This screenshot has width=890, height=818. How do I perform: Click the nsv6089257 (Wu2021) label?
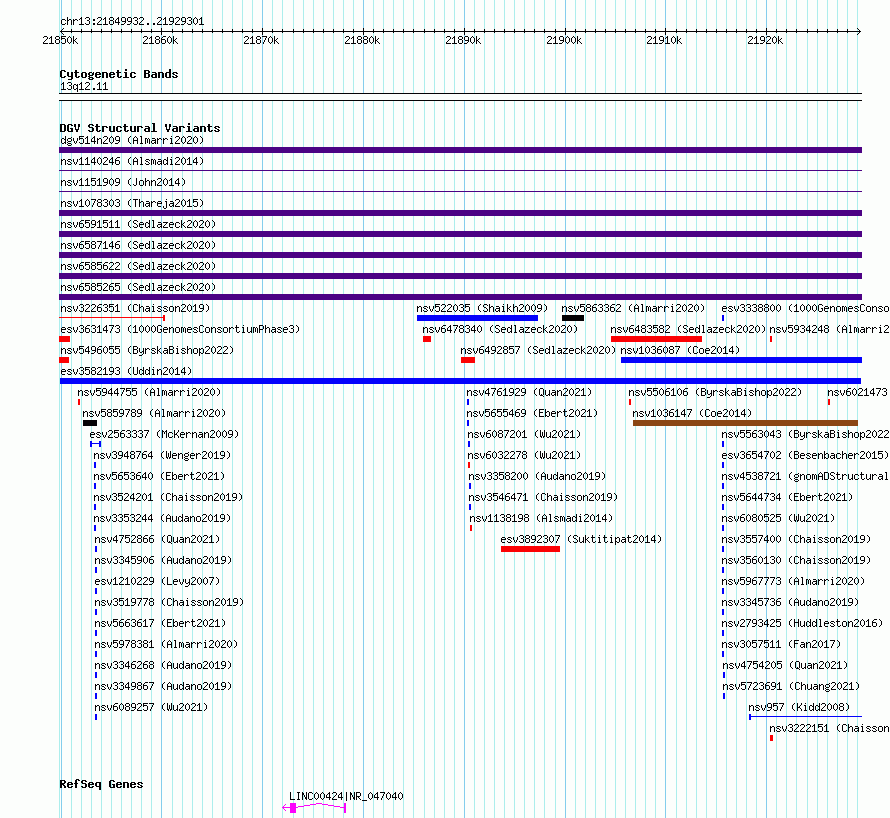[x=151, y=707]
